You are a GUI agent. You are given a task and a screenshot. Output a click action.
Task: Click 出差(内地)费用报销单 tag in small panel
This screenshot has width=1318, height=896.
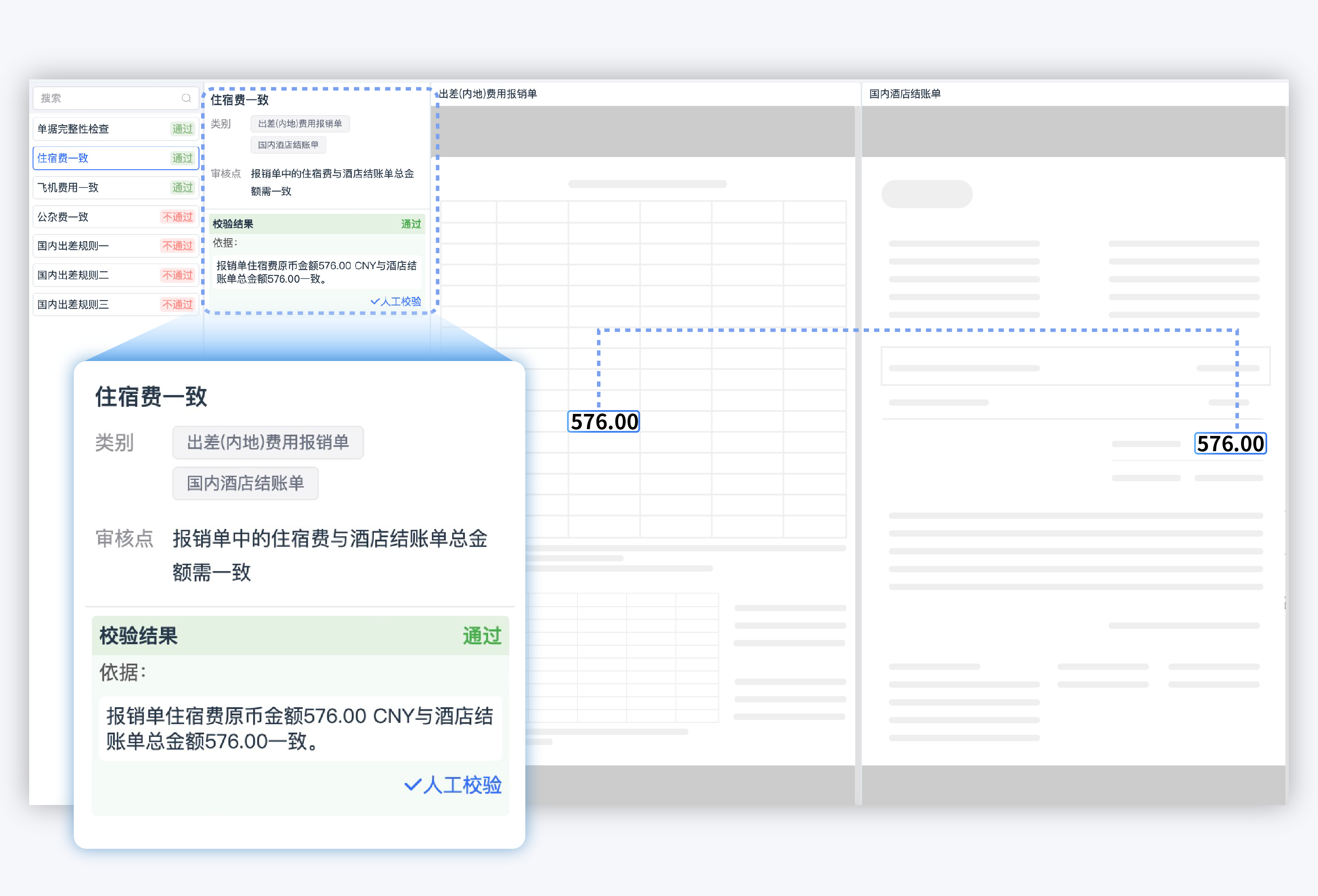click(x=300, y=124)
